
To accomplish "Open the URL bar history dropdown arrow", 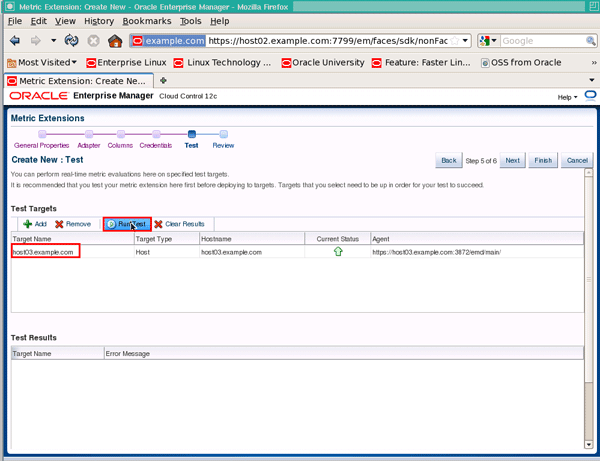I will (x=465, y=41).
